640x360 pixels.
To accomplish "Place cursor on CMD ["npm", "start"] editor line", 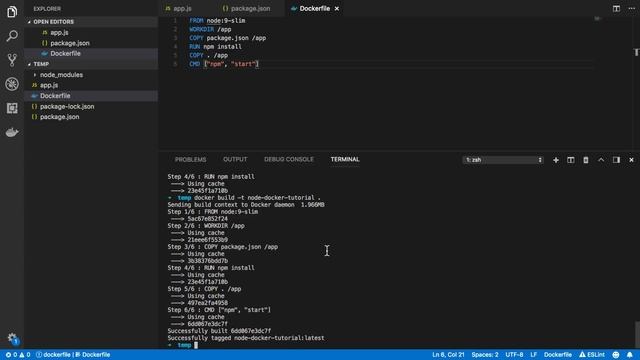I will click(x=224, y=64).
